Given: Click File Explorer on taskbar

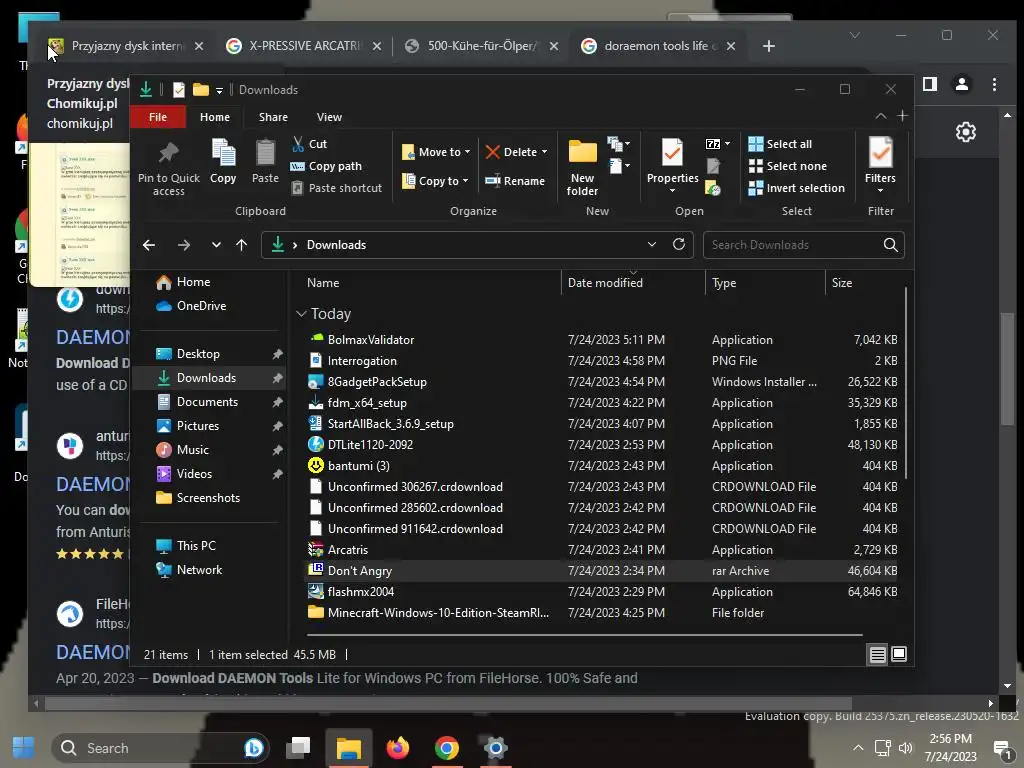Looking at the screenshot, I should [349, 748].
